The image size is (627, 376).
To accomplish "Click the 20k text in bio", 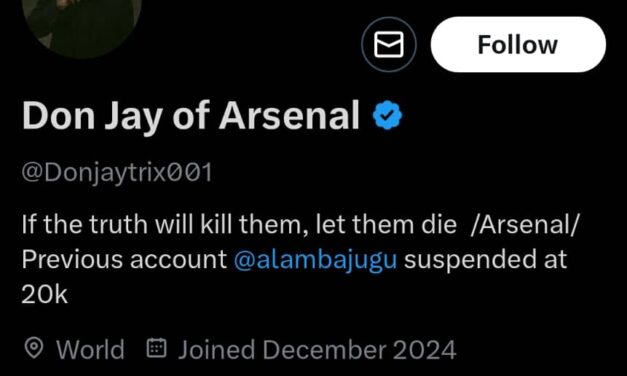I will pyautogui.click(x=44, y=295).
